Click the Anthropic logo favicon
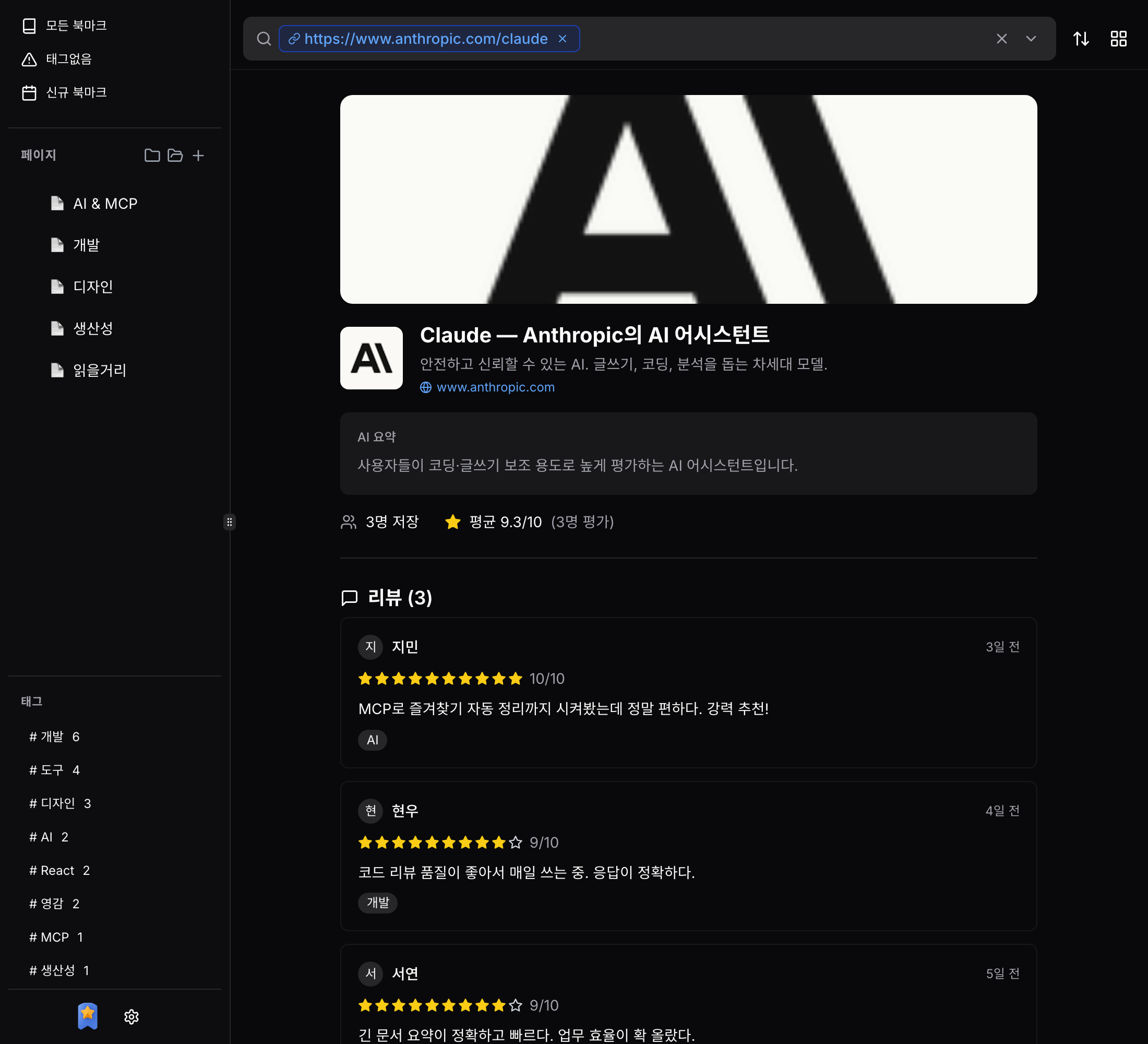Viewport: 1148px width, 1044px height. (x=372, y=358)
